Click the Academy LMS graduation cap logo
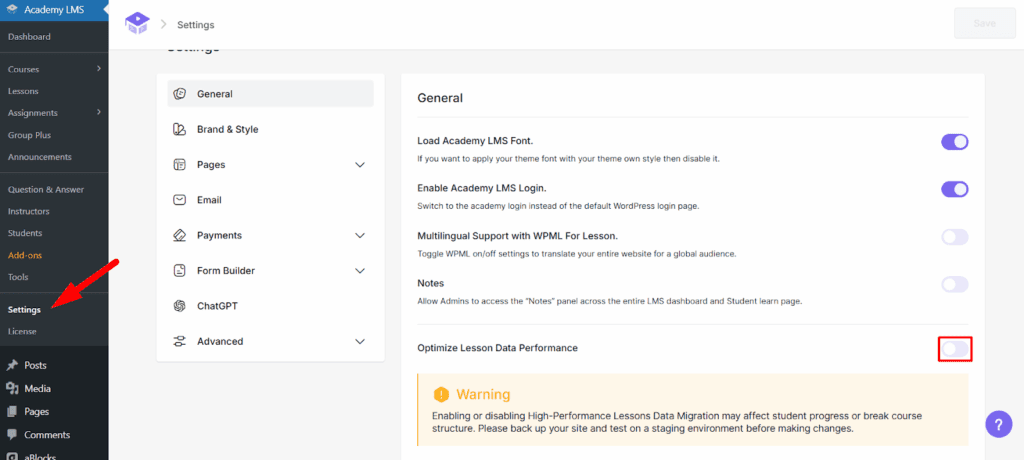 136,24
